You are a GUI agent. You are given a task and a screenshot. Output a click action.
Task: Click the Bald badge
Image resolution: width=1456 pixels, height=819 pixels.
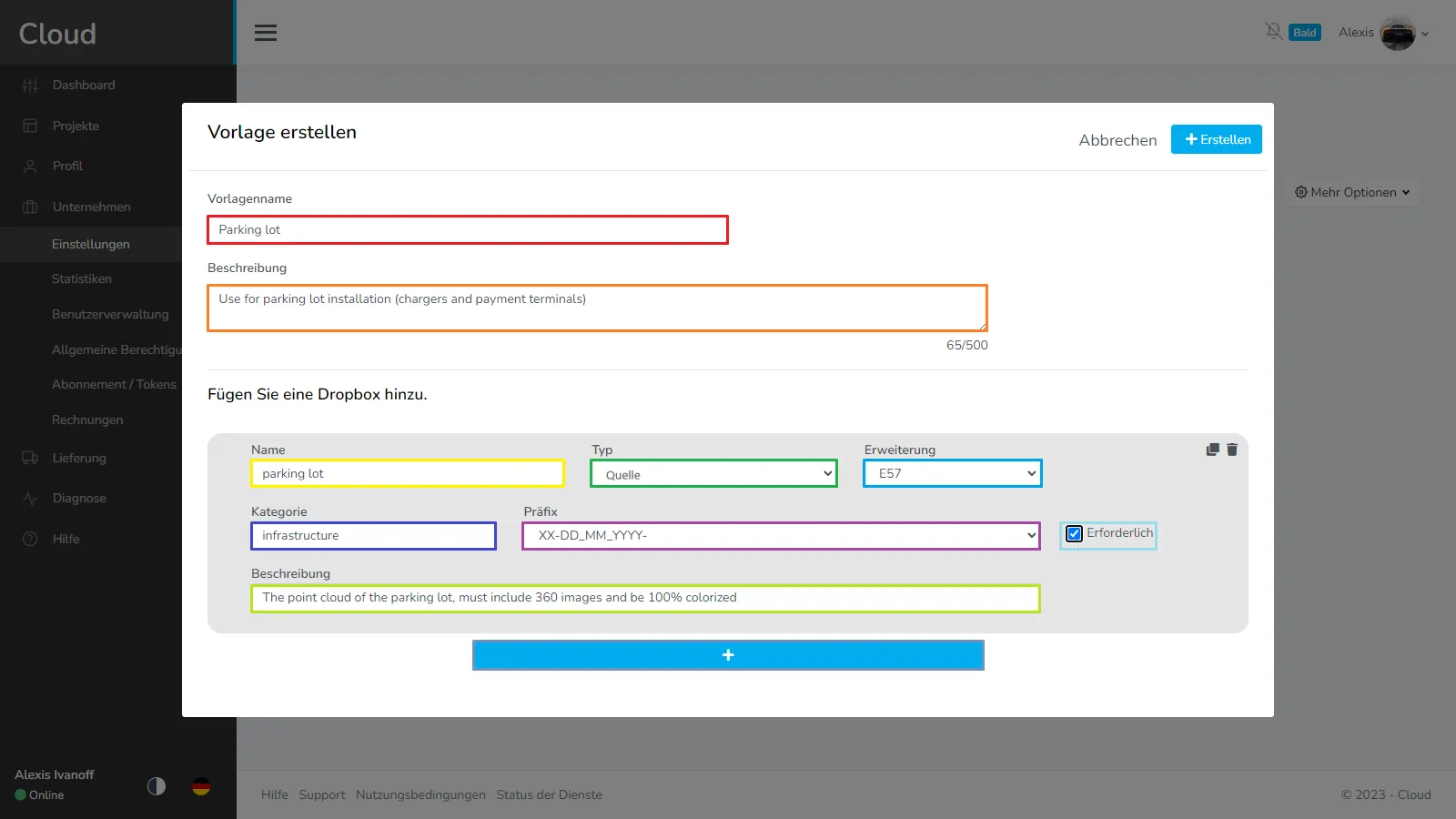(x=1305, y=33)
